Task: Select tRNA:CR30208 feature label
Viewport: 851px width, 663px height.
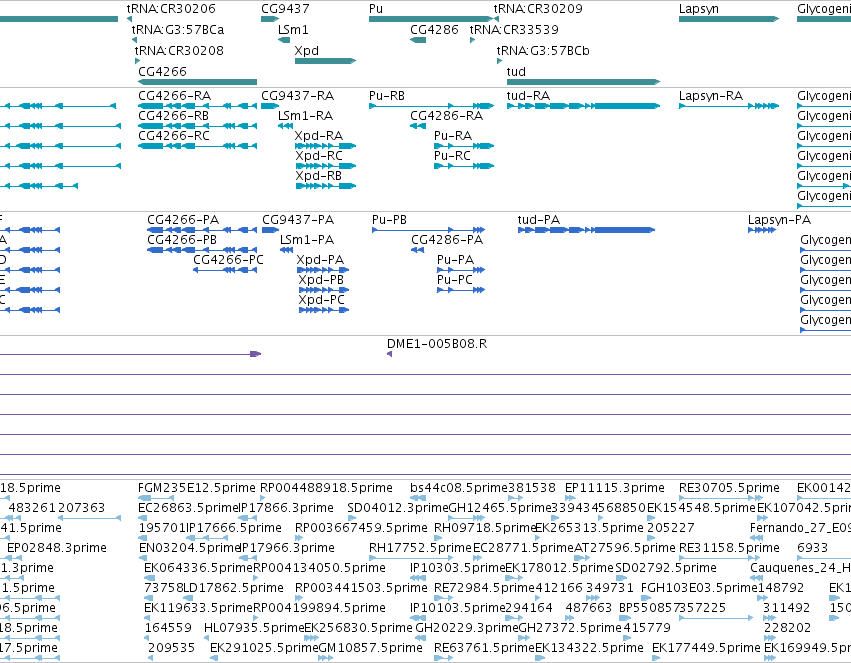Action: pyautogui.click(x=179, y=50)
